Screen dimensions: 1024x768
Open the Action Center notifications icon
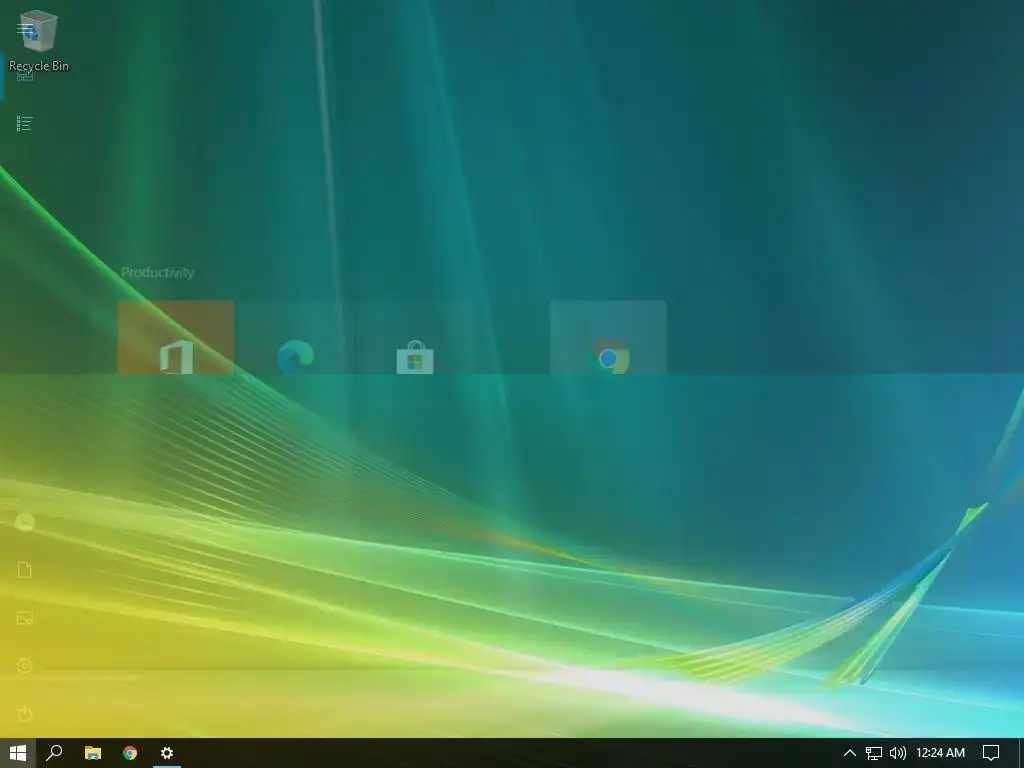(x=991, y=753)
